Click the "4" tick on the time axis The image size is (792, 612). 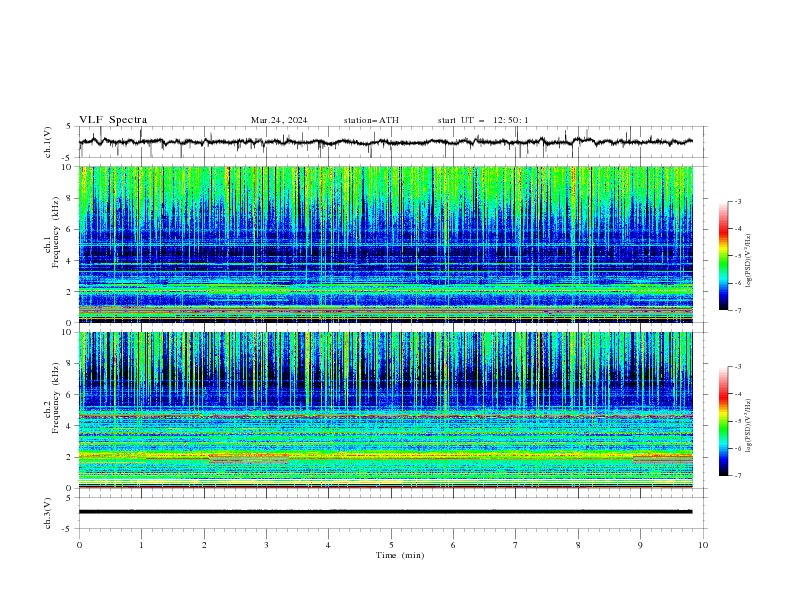pos(328,545)
